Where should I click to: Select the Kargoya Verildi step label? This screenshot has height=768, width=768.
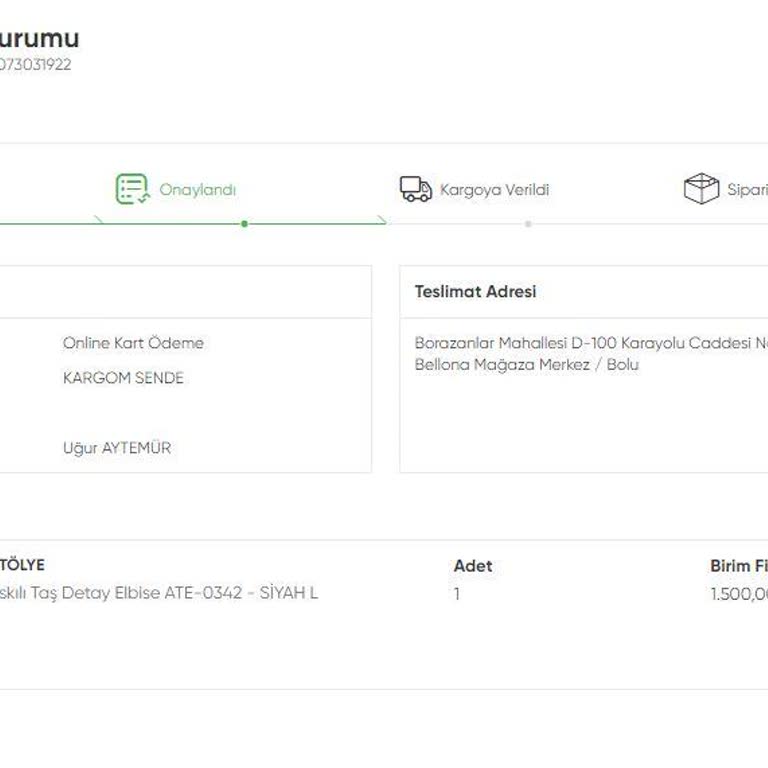click(x=494, y=190)
